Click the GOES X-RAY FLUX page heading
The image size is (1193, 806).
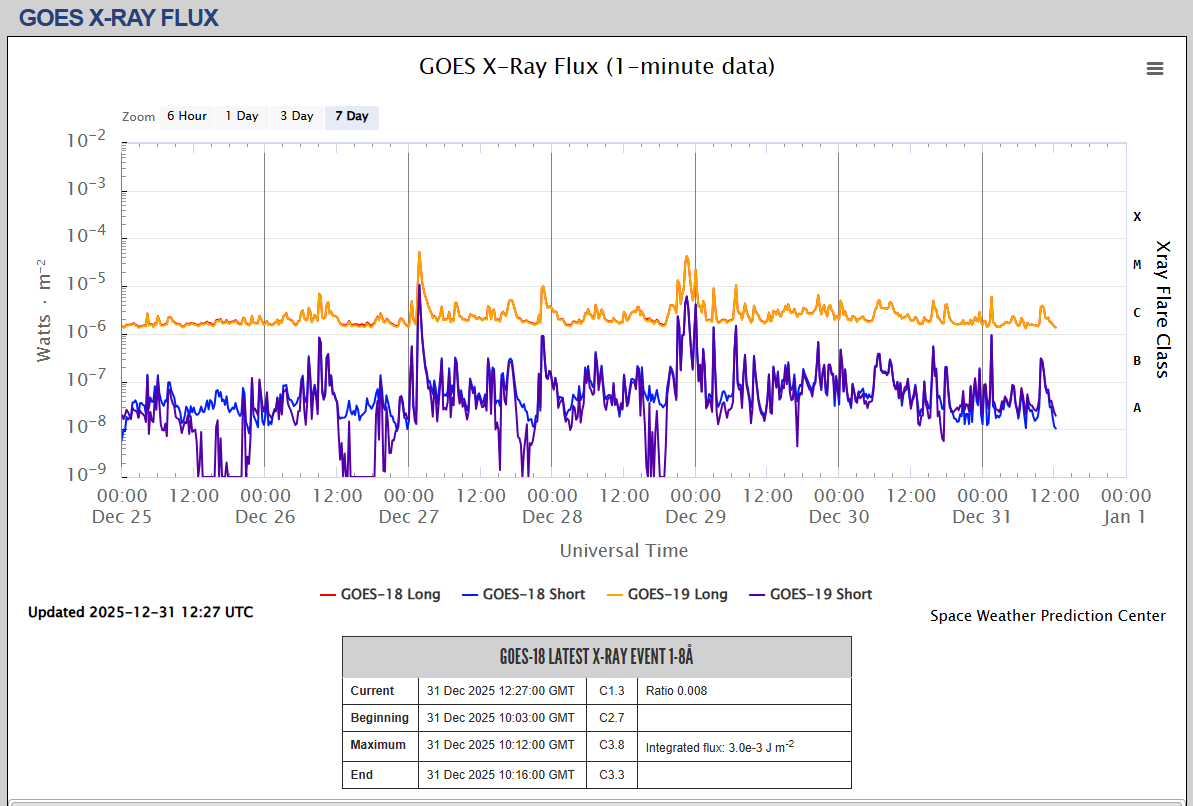tap(118, 18)
